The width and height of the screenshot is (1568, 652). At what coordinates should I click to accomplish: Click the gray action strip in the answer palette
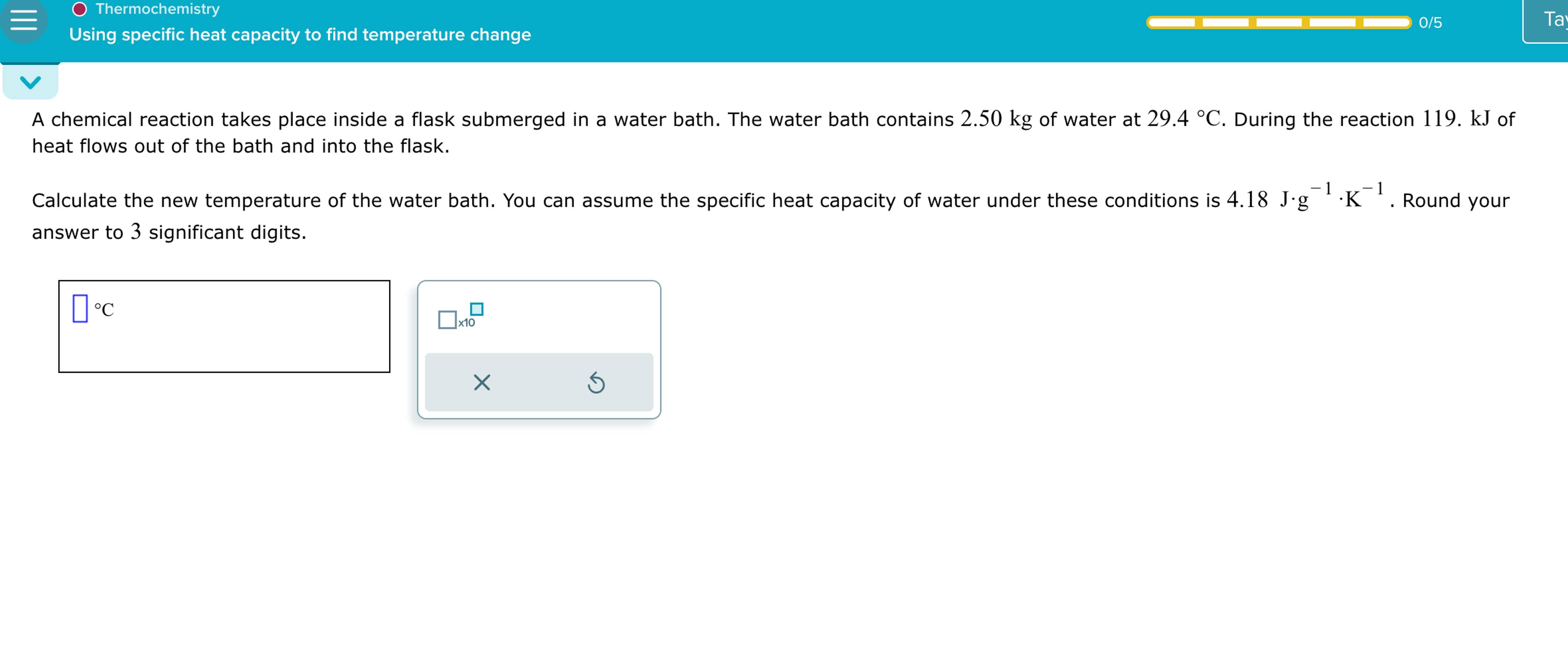(539, 381)
